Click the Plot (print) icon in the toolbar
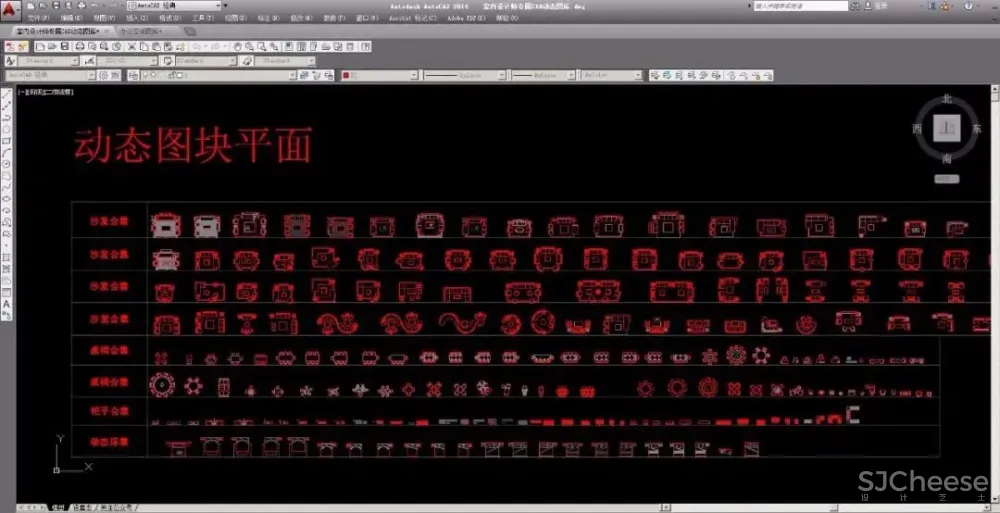1000x513 pixels. 78,47
